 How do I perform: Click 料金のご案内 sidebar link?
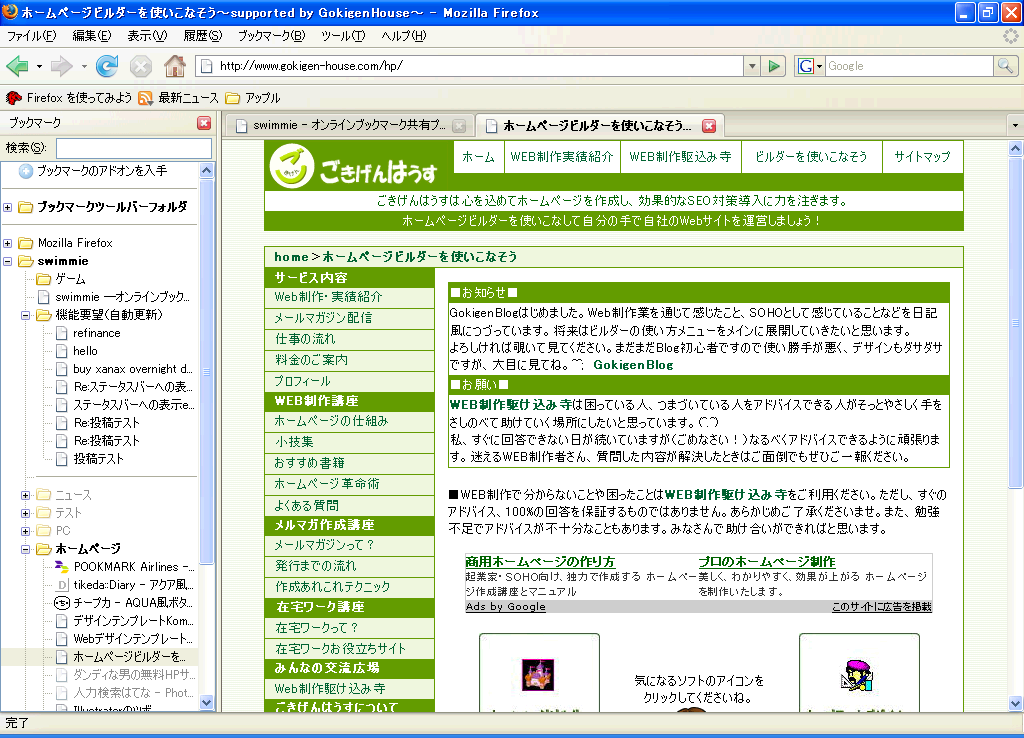click(311, 360)
